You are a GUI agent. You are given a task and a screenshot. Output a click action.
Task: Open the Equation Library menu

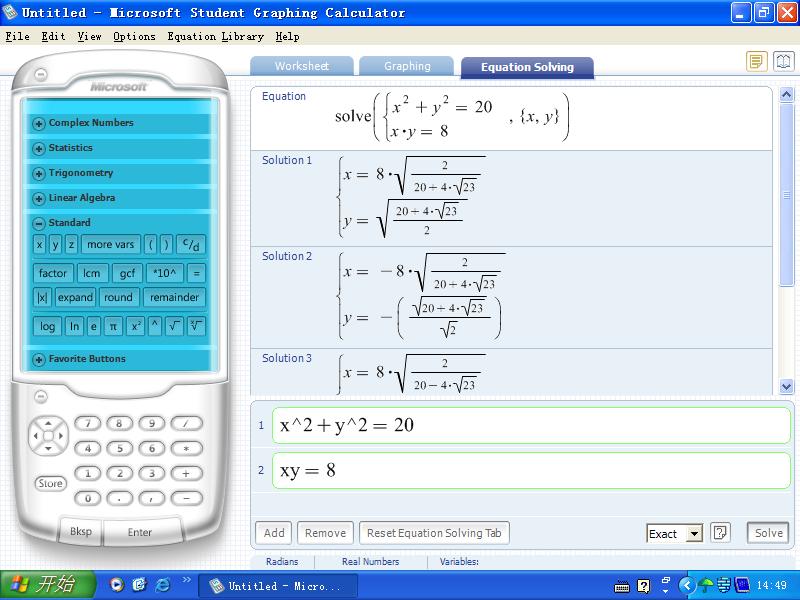[215, 36]
